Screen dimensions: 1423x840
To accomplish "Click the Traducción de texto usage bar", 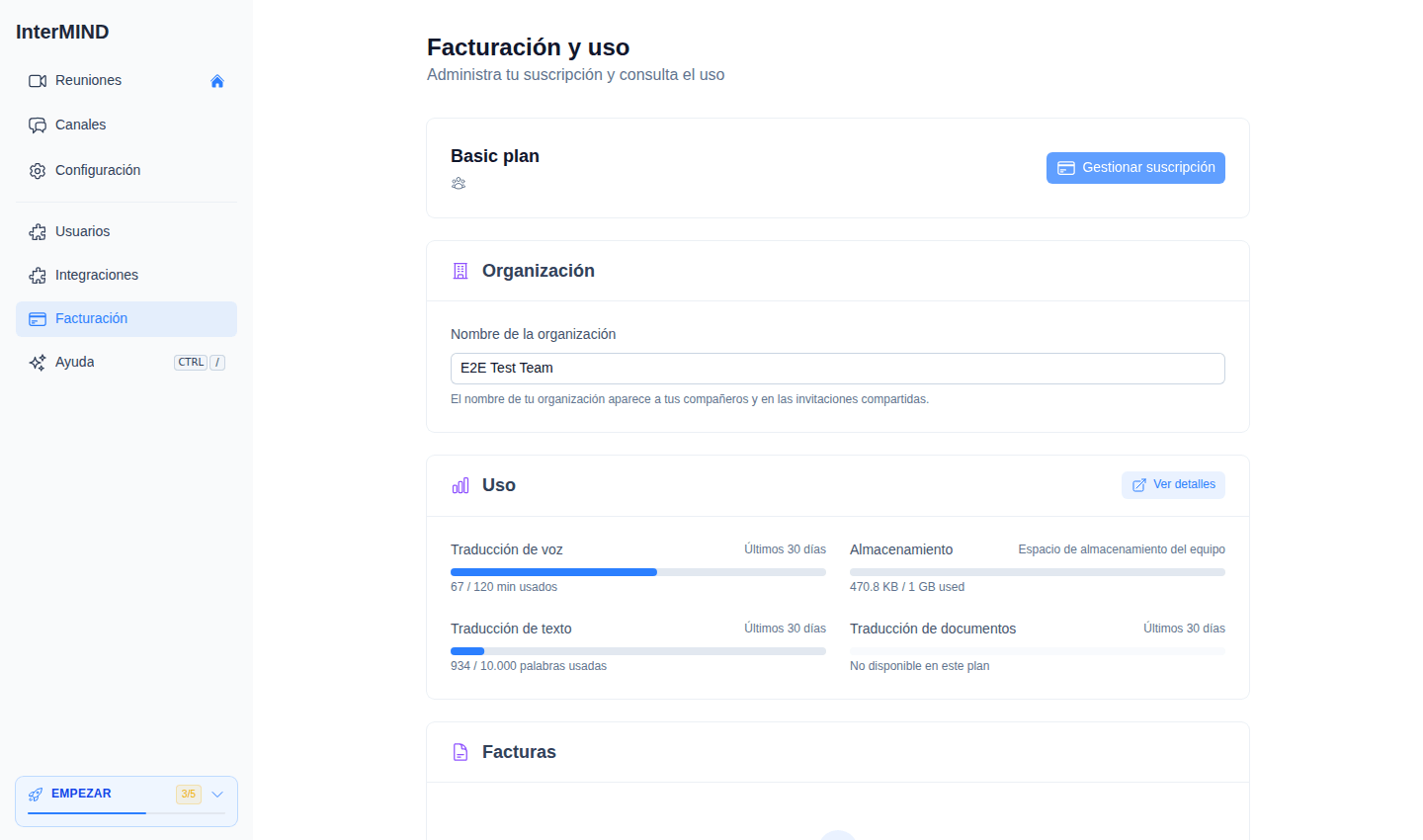I will 638,651.
